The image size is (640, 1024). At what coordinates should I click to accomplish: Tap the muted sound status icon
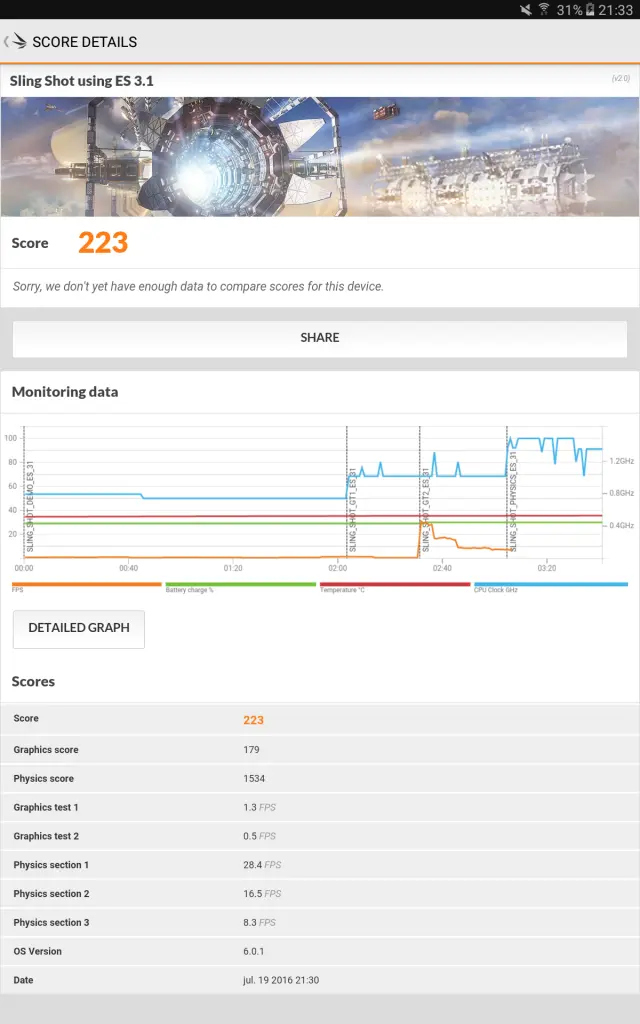pyautogui.click(x=527, y=10)
